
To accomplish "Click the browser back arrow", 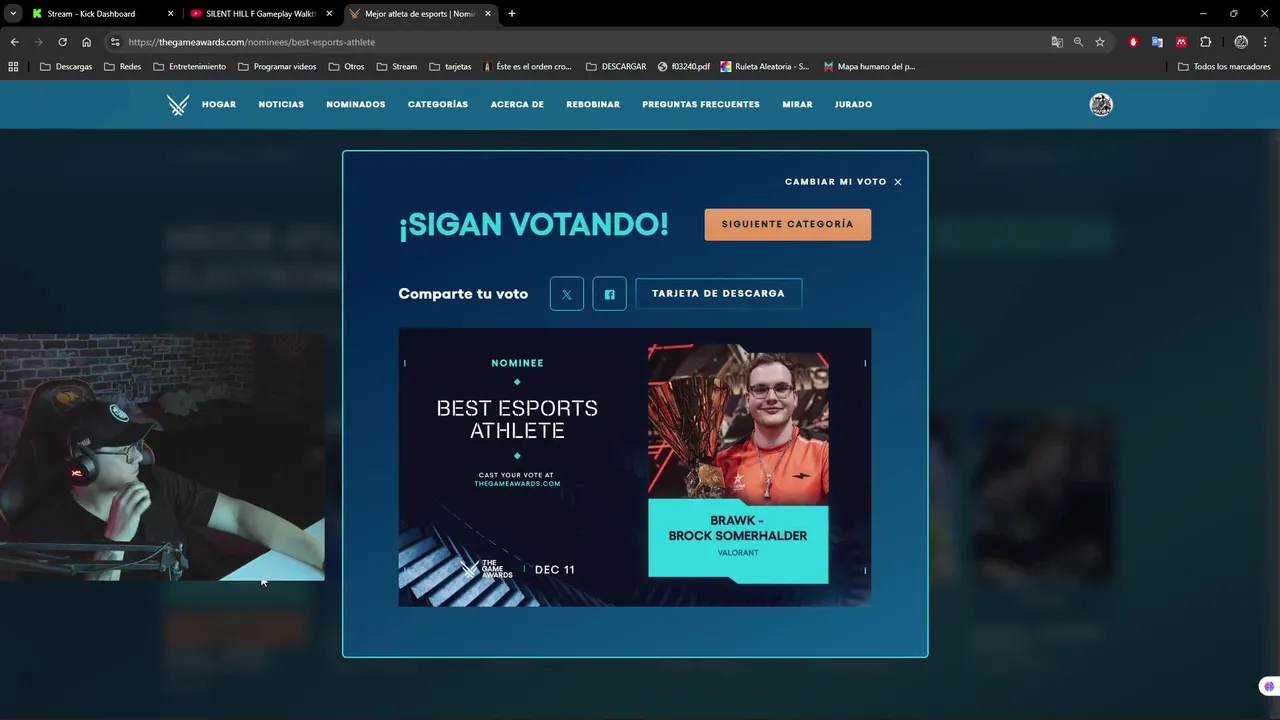I will pyautogui.click(x=15, y=42).
